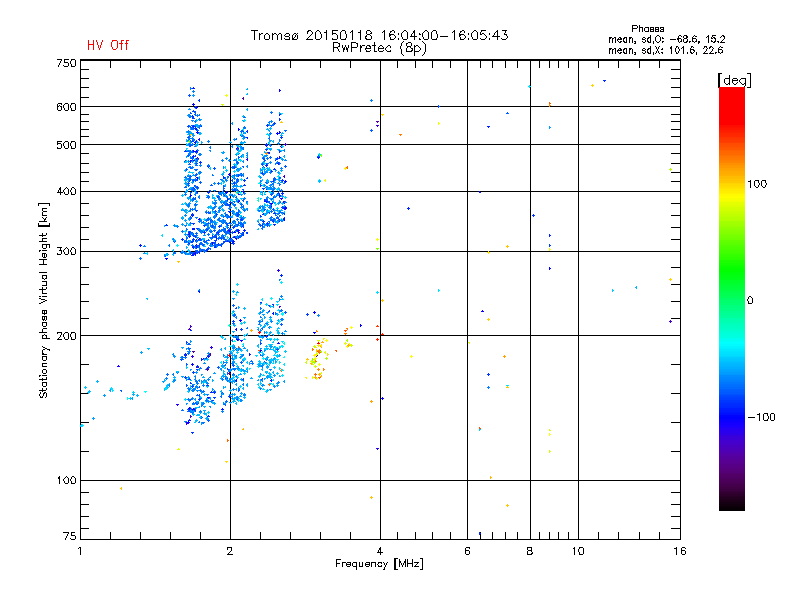The width and height of the screenshot is (800, 600).
Task: Click the '16' x-axis tick label
Action: coord(680,551)
